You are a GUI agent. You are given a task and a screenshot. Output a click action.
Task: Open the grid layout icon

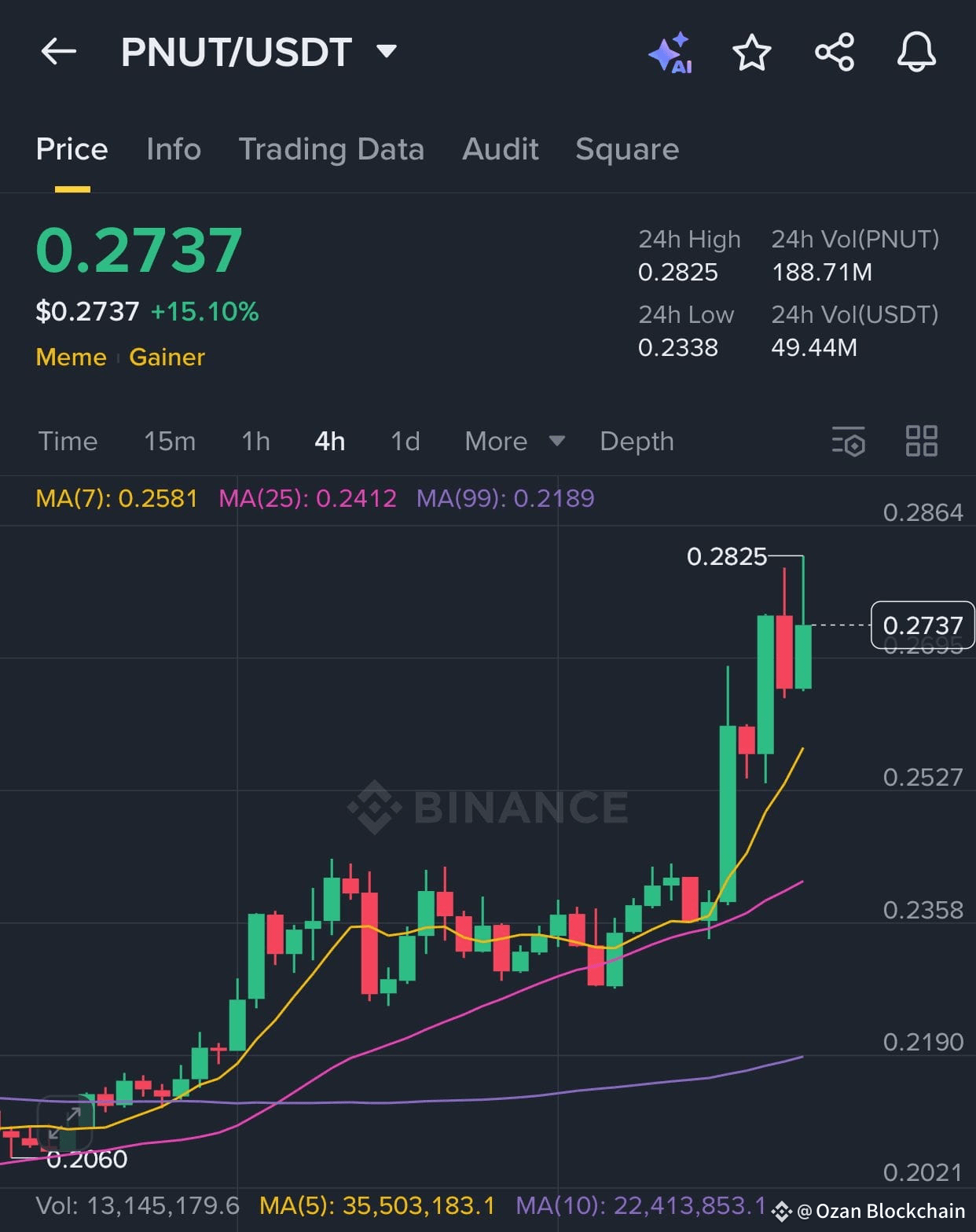[922, 441]
